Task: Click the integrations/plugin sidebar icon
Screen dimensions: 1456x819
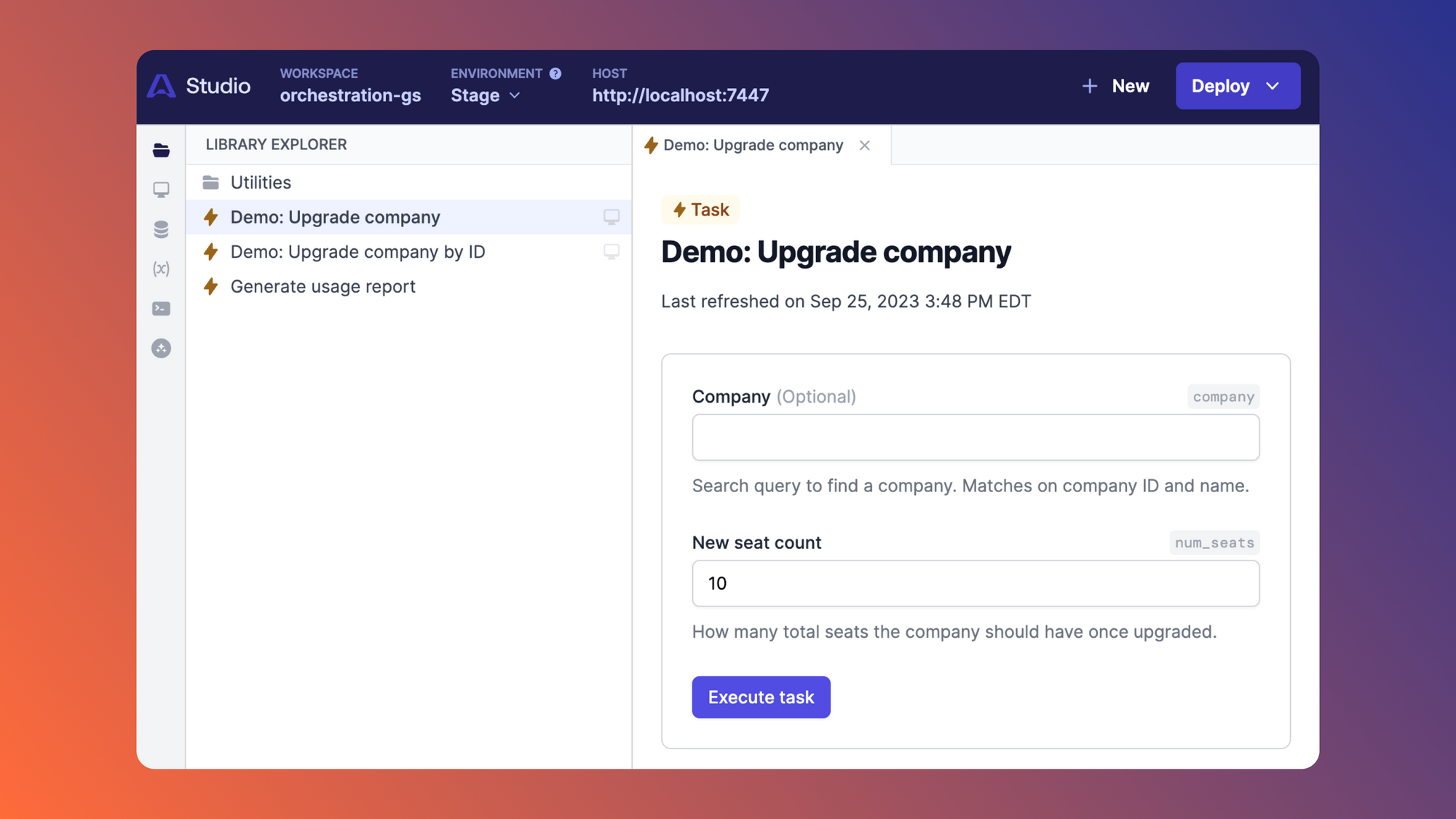Action: tap(162, 347)
